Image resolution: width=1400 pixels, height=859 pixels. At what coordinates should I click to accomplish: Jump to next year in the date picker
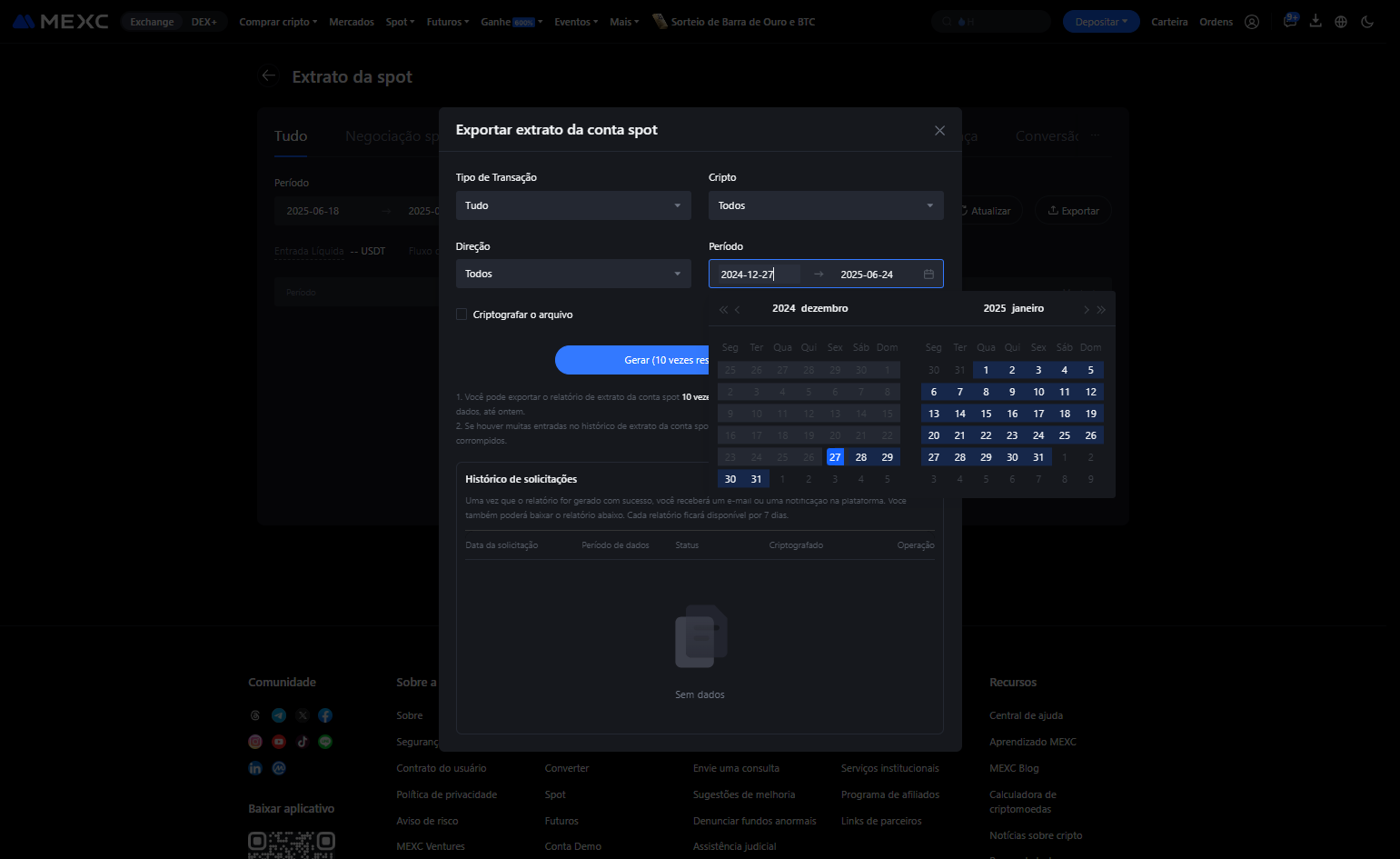click(1101, 310)
